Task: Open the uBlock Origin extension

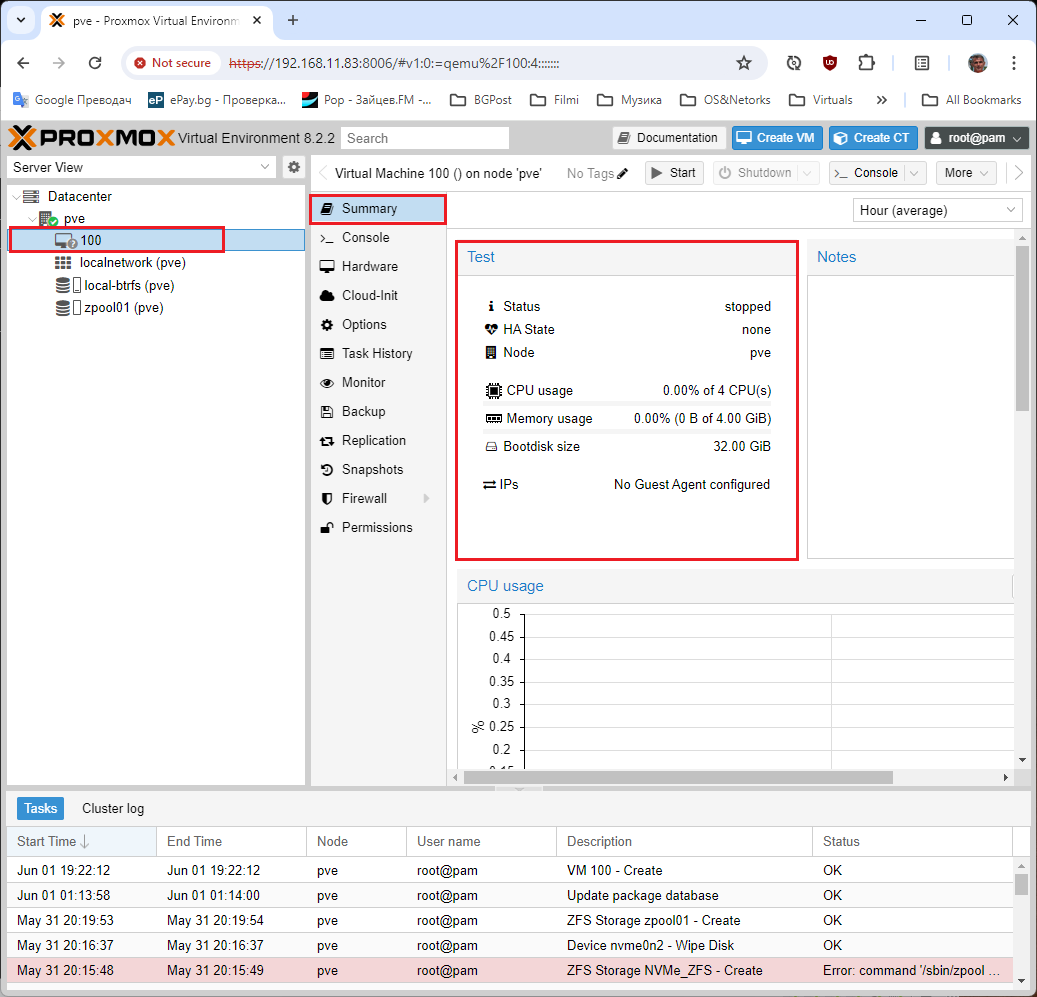Action: click(x=829, y=63)
